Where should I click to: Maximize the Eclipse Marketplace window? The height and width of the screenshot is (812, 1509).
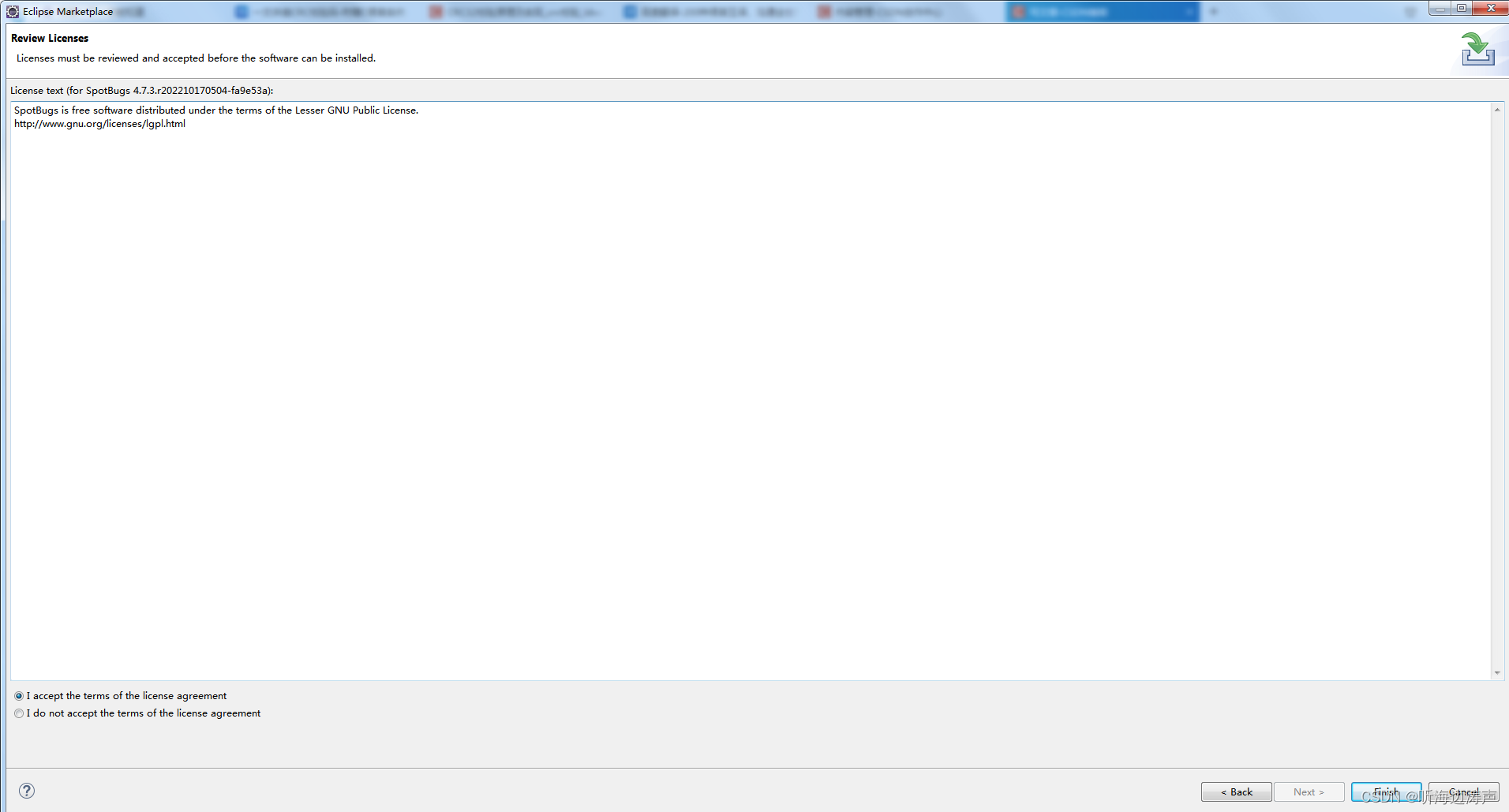1462,8
